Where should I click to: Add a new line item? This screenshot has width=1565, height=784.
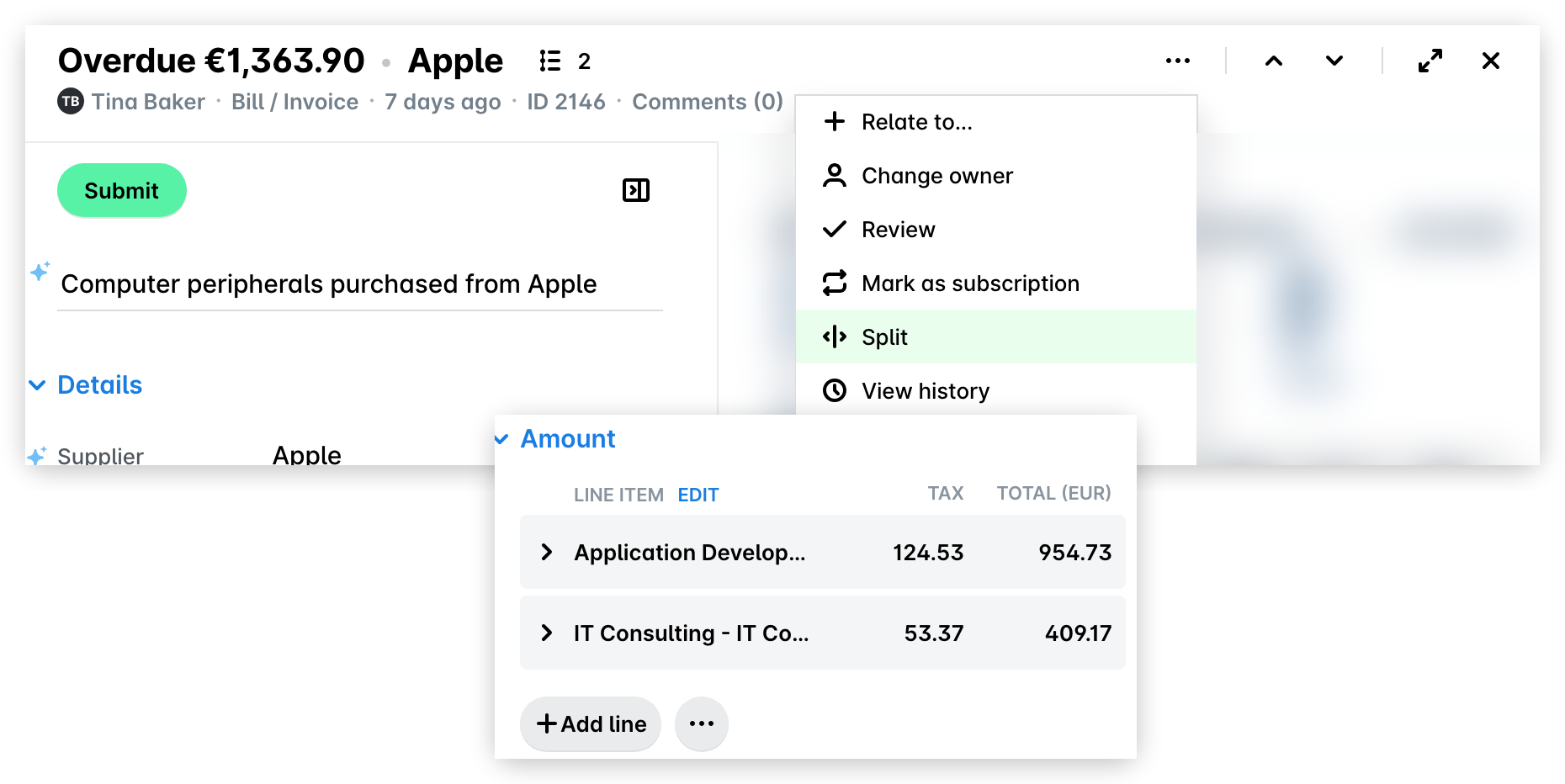[591, 723]
